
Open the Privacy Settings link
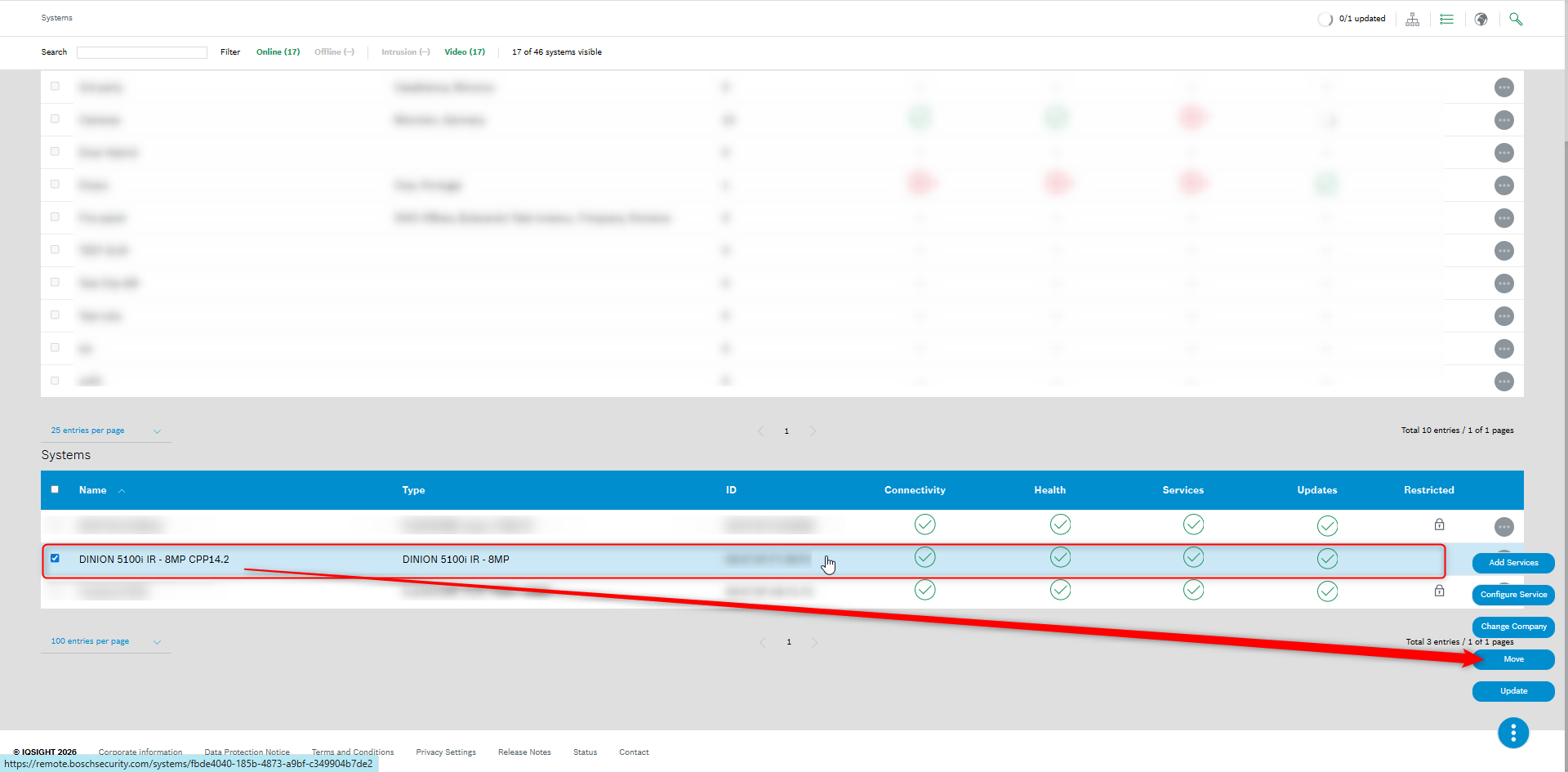[x=446, y=752]
